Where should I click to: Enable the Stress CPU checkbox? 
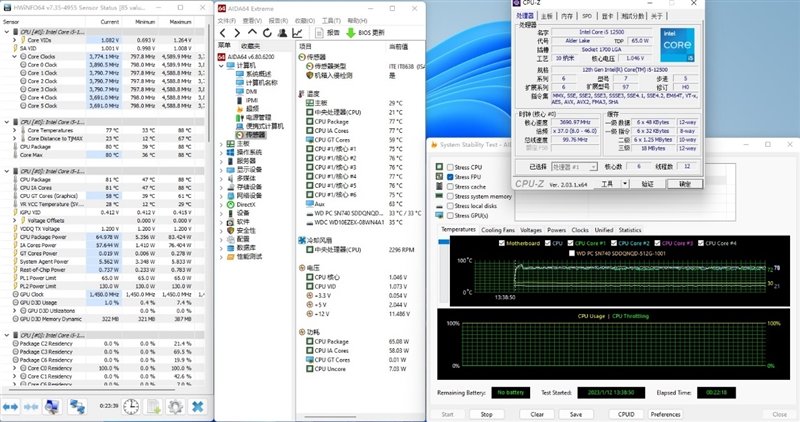(450, 167)
